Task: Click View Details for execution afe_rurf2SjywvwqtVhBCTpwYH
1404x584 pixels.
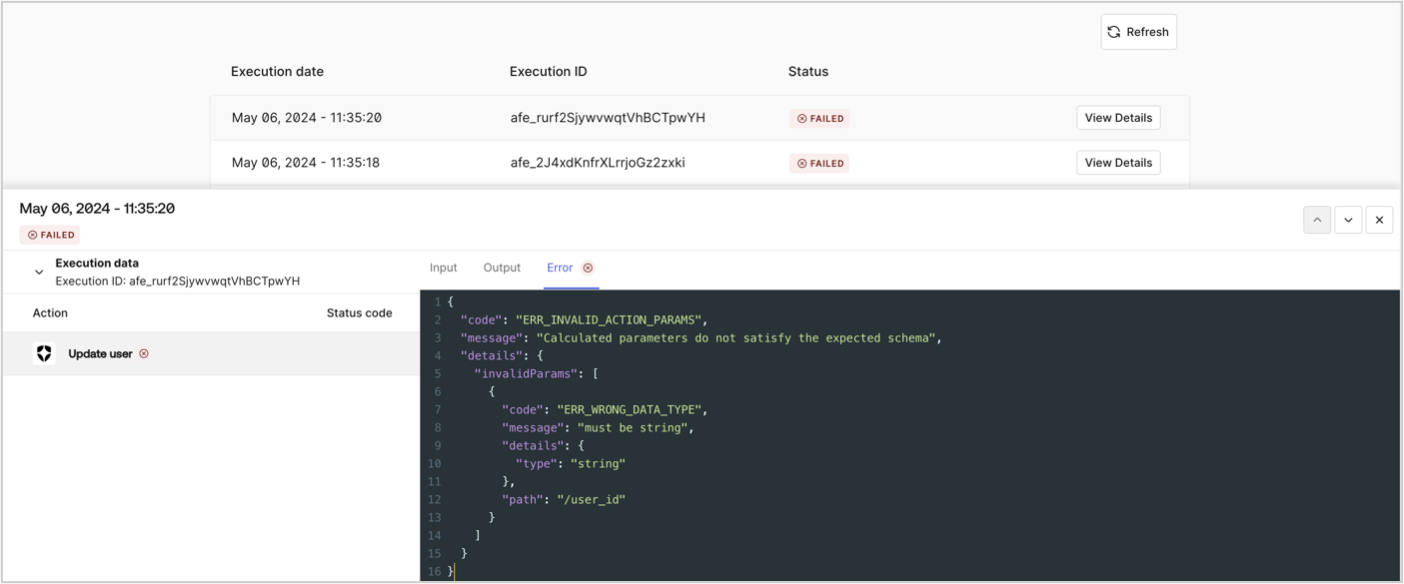Action: pos(1117,117)
